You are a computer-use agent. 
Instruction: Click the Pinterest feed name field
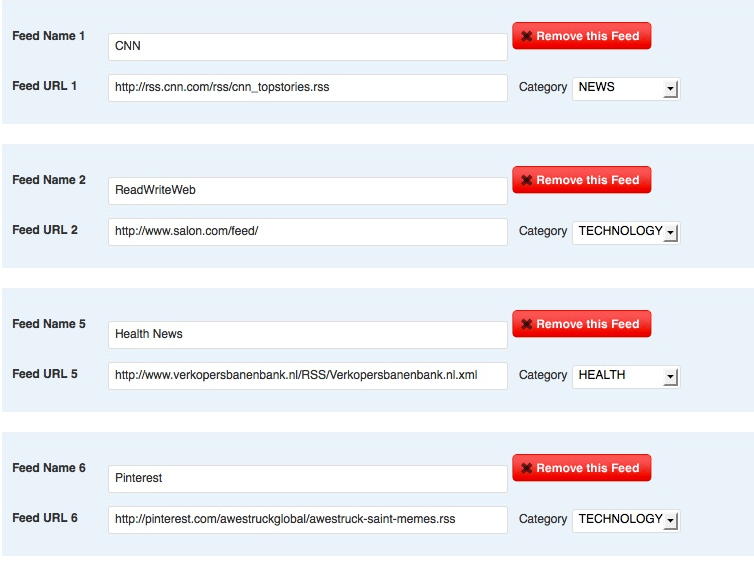(308, 478)
